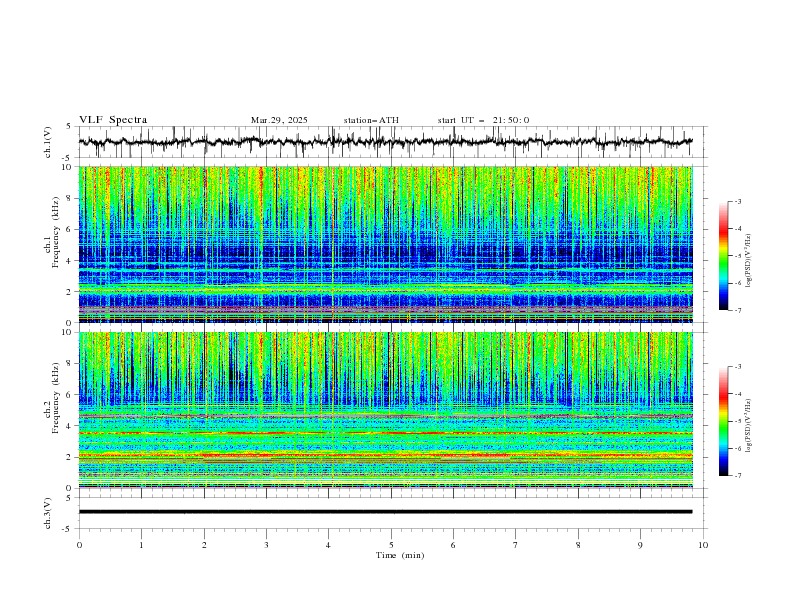Click the "VLF Spectra" plot title
The width and height of the screenshot is (792, 612).
[x=113, y=120]
